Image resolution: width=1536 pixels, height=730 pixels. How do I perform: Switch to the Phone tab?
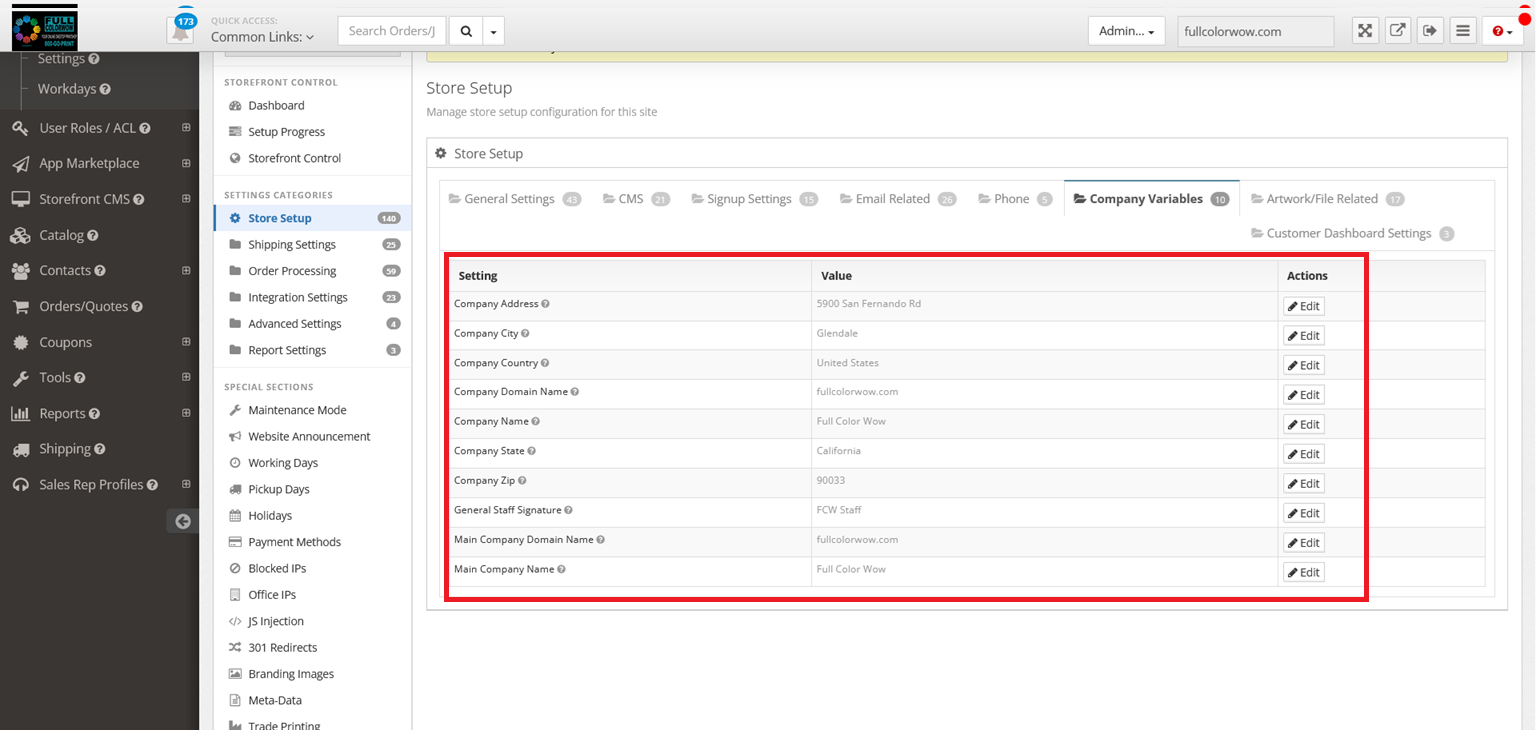click(x=1014, y=199)
